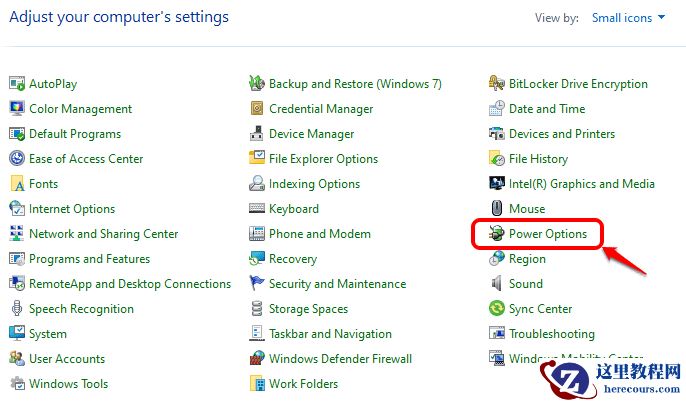Click the Ease of Access Center icon

pos(17,159)
